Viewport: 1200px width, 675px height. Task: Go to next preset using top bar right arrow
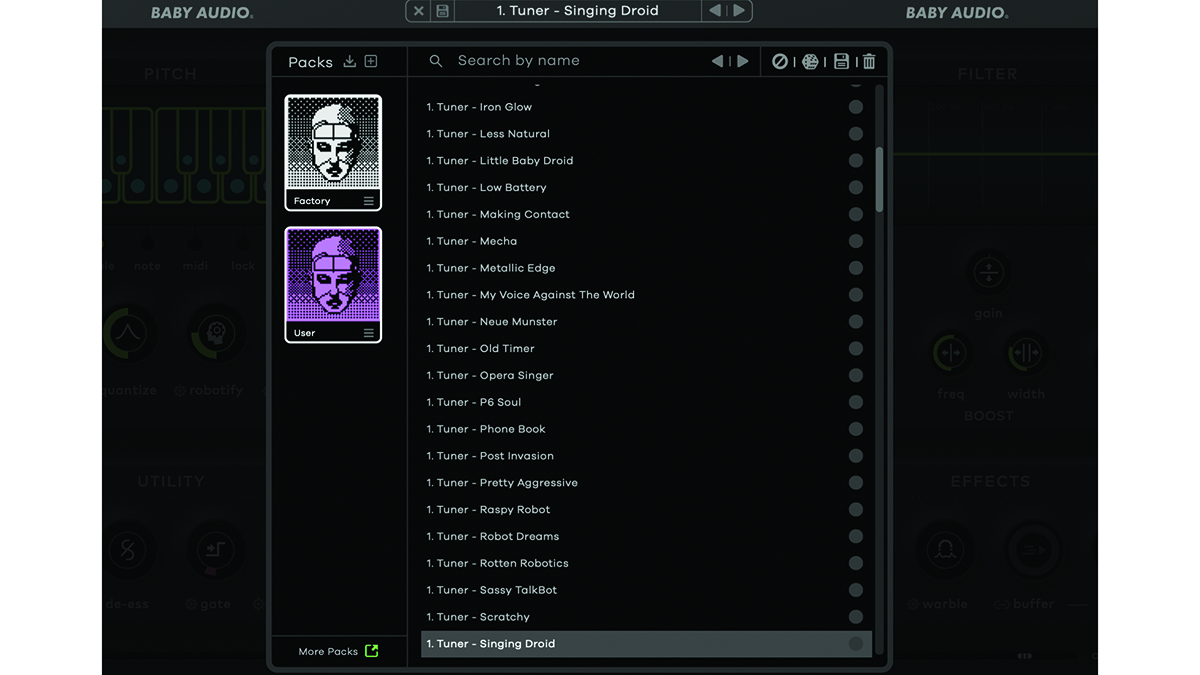tap(739, 11)
